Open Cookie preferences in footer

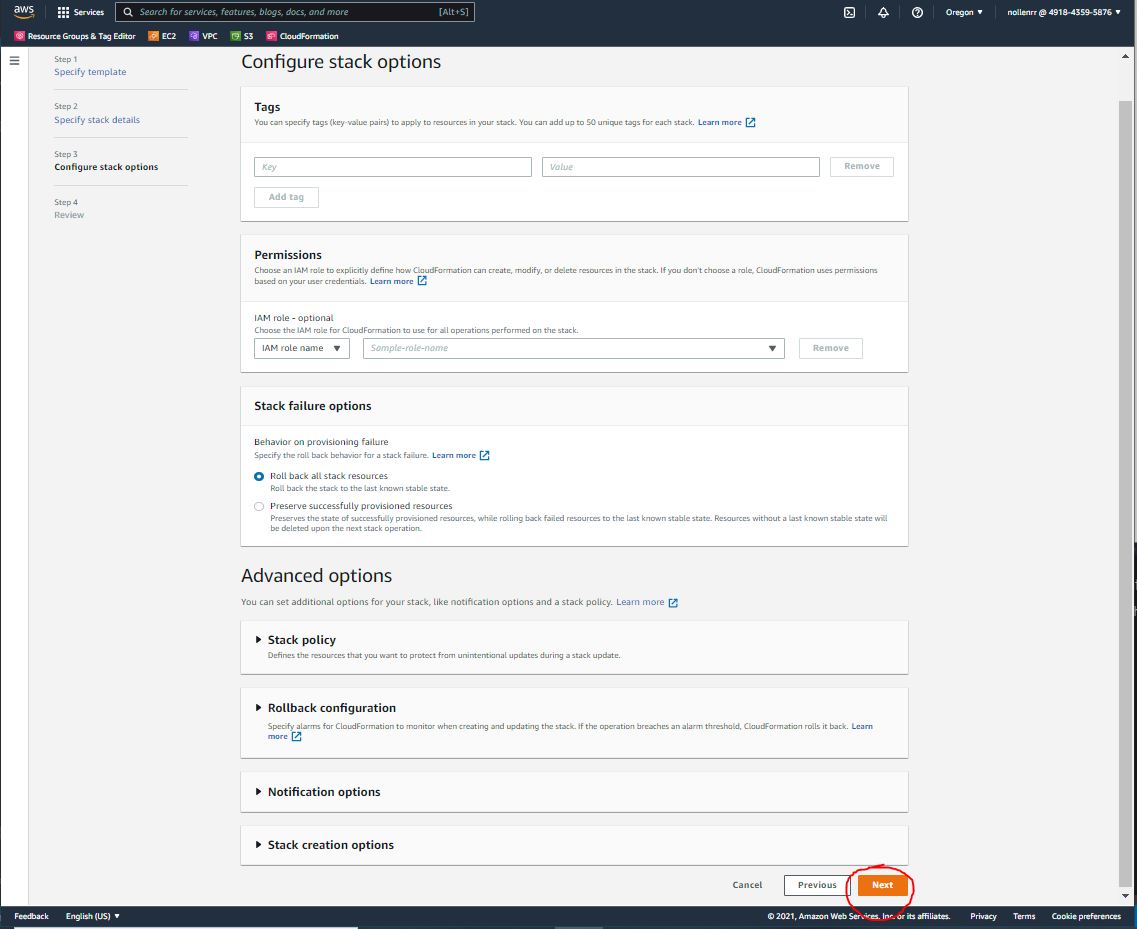[1086, 916]
